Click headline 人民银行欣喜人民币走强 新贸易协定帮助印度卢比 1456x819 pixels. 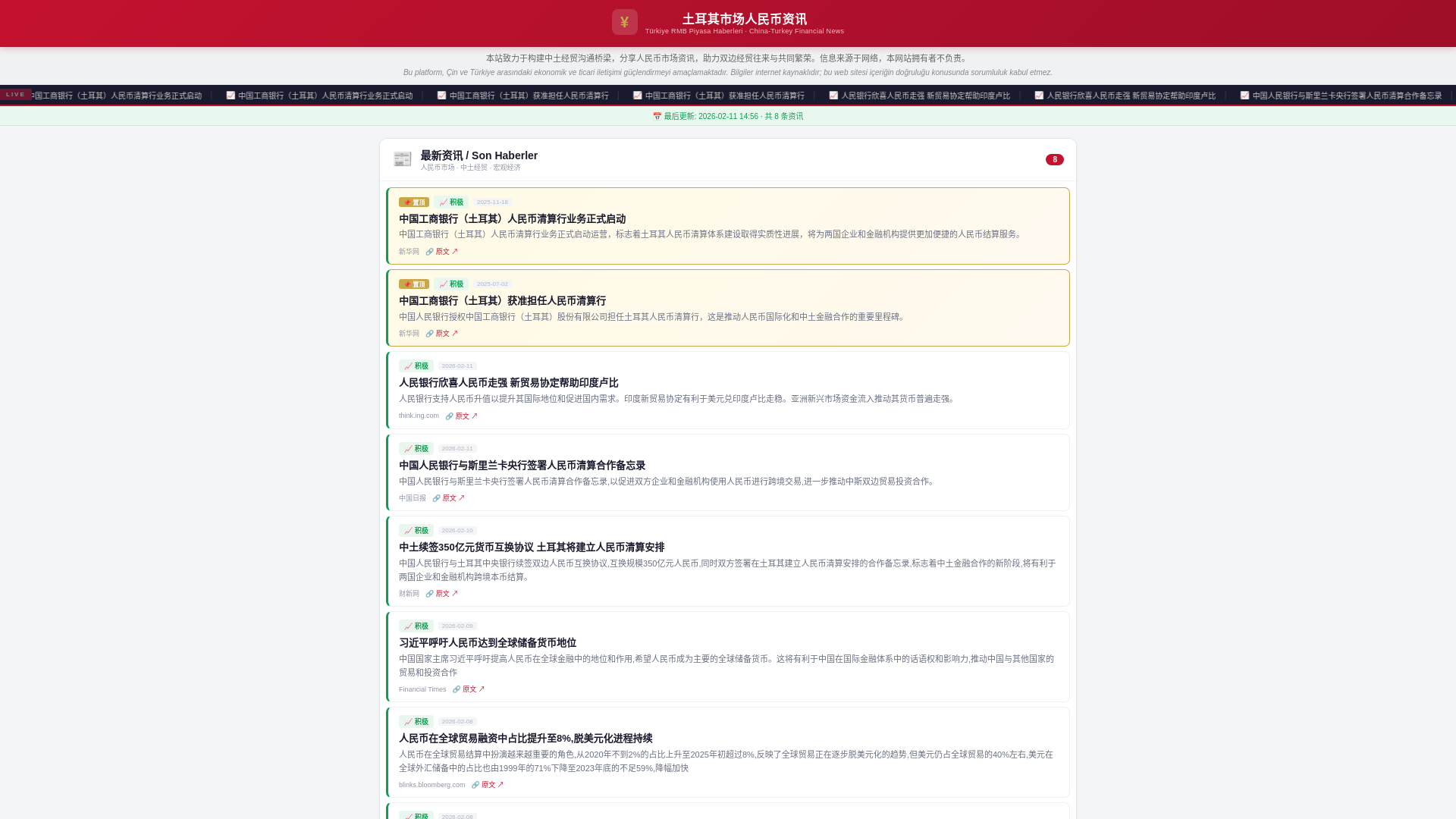pyautogui.click(x=509, y=383)
